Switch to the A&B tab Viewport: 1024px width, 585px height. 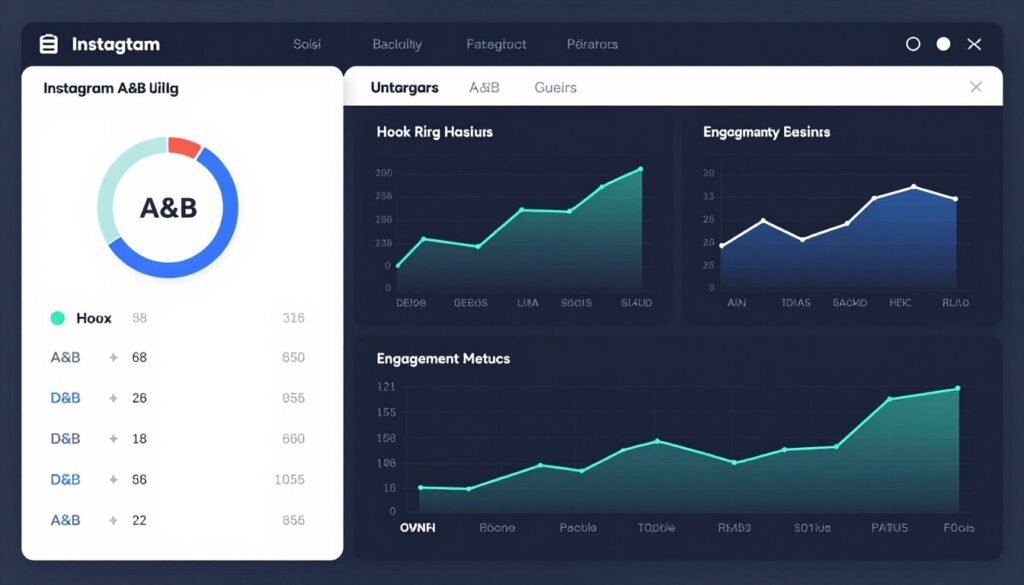(x=484, y=87)
